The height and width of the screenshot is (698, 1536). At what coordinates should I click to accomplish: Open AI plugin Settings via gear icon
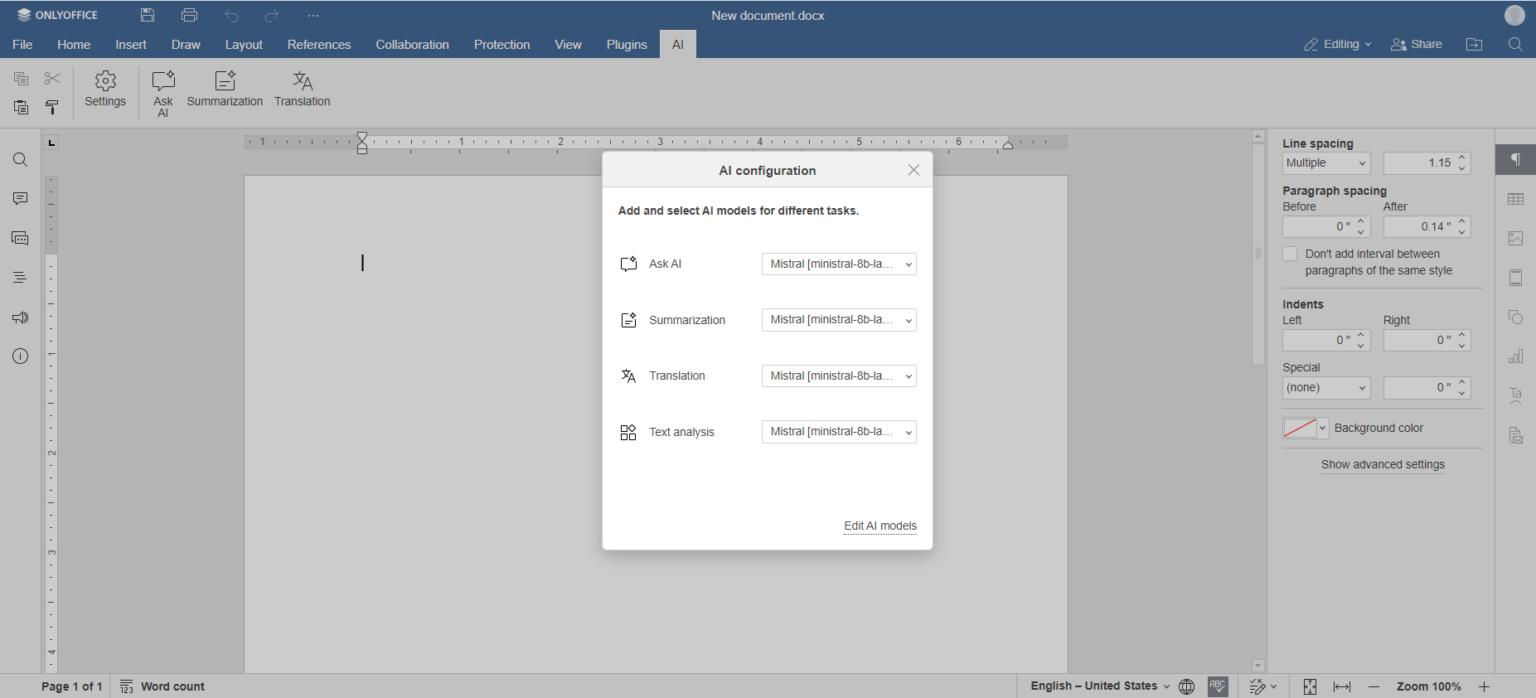[x=105, y=90]
